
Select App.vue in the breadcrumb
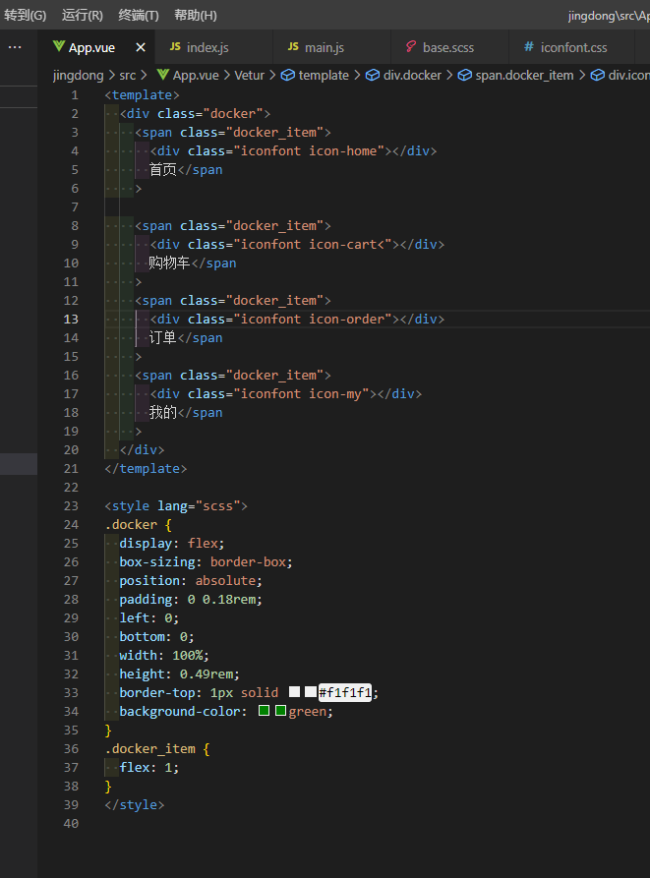click(196, 75)
